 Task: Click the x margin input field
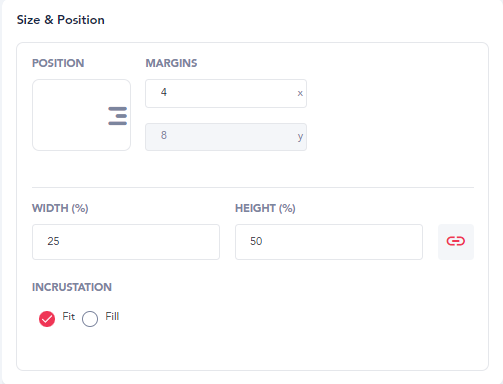226,93
